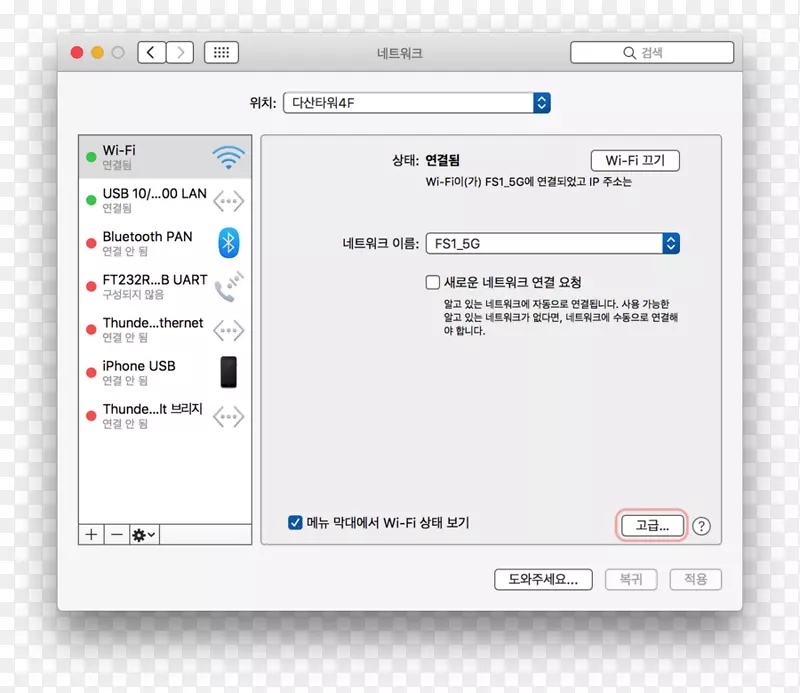Click the FT232R UART modem icon

click(x=228, y=286)
